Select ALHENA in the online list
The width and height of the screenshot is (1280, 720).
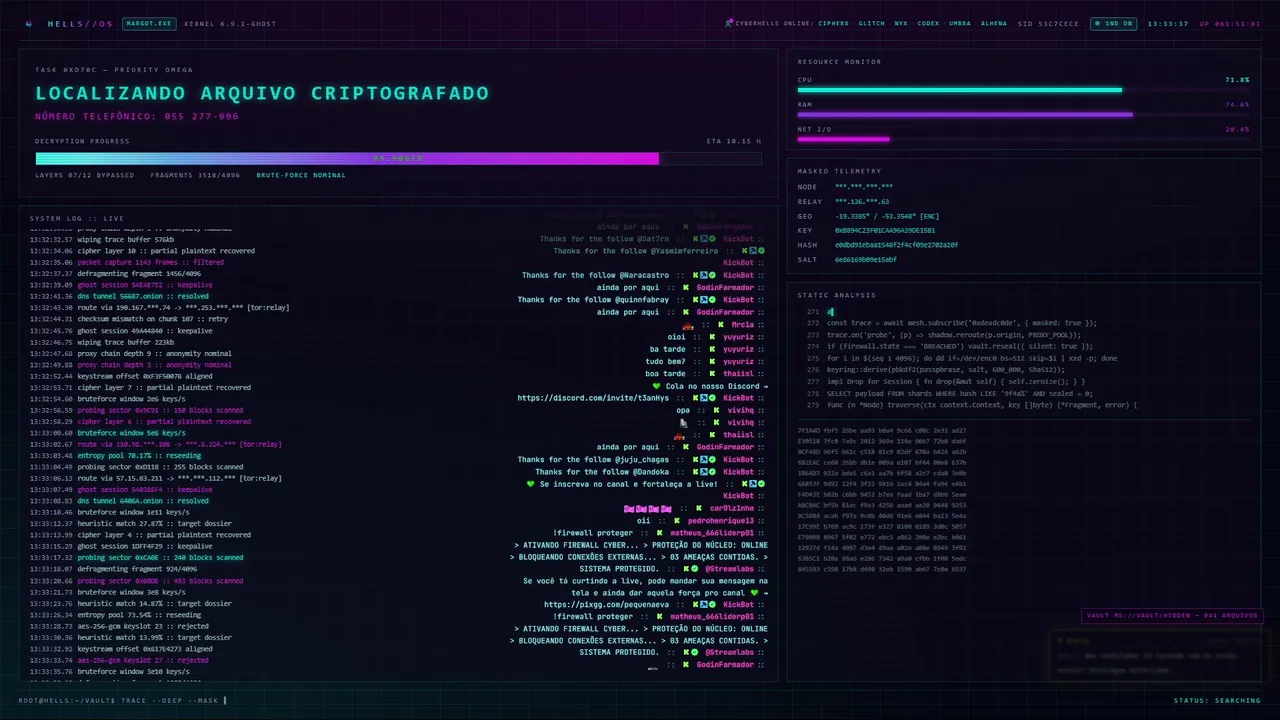point(994,23)
